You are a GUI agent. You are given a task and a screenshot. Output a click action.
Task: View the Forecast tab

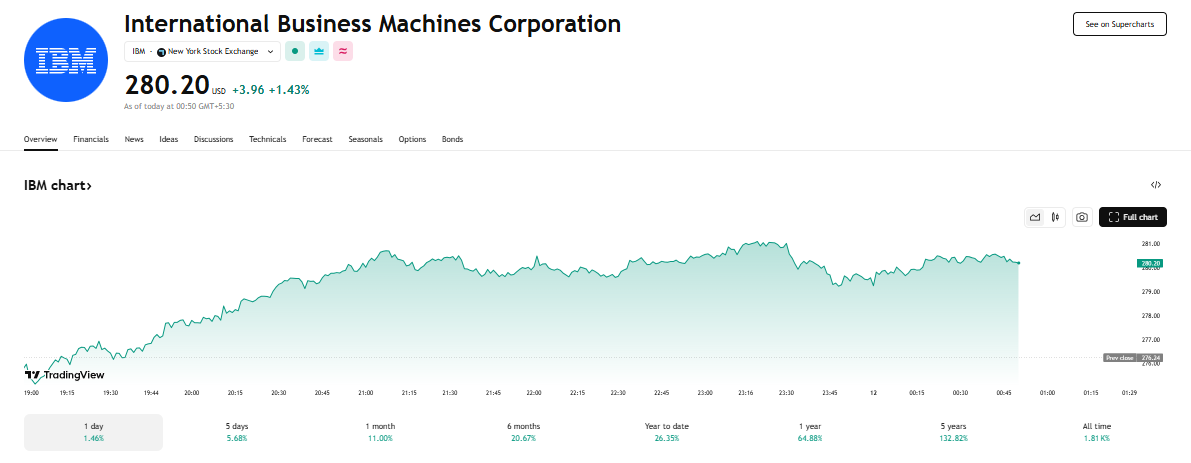(317, 140)
